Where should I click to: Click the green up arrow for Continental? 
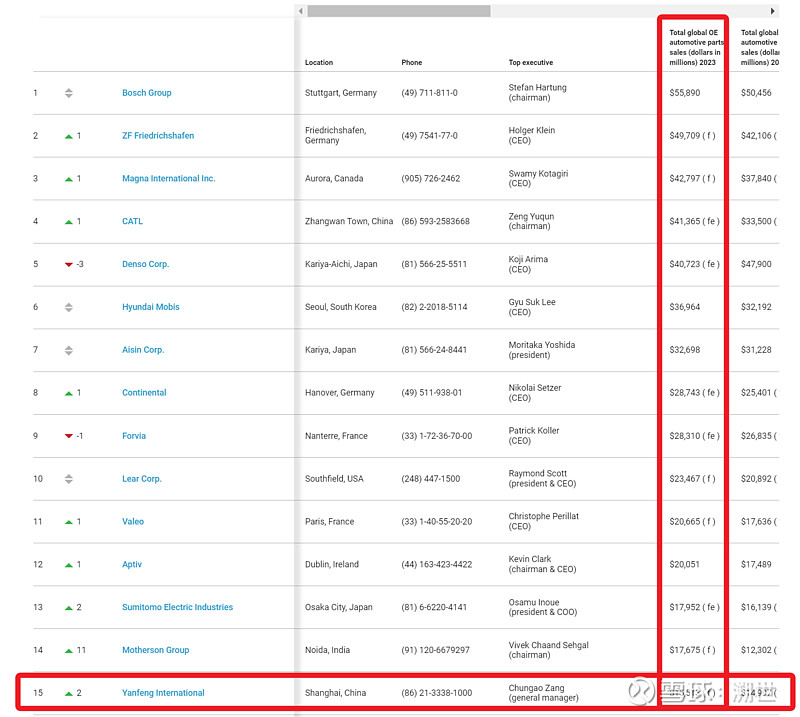(x=69, y=393)
